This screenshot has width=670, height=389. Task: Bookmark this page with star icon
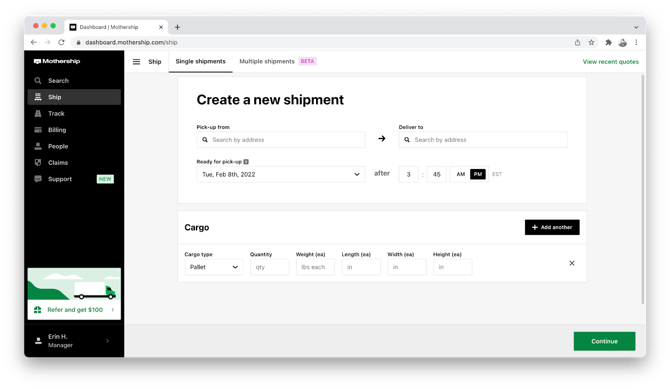point(591,42)
